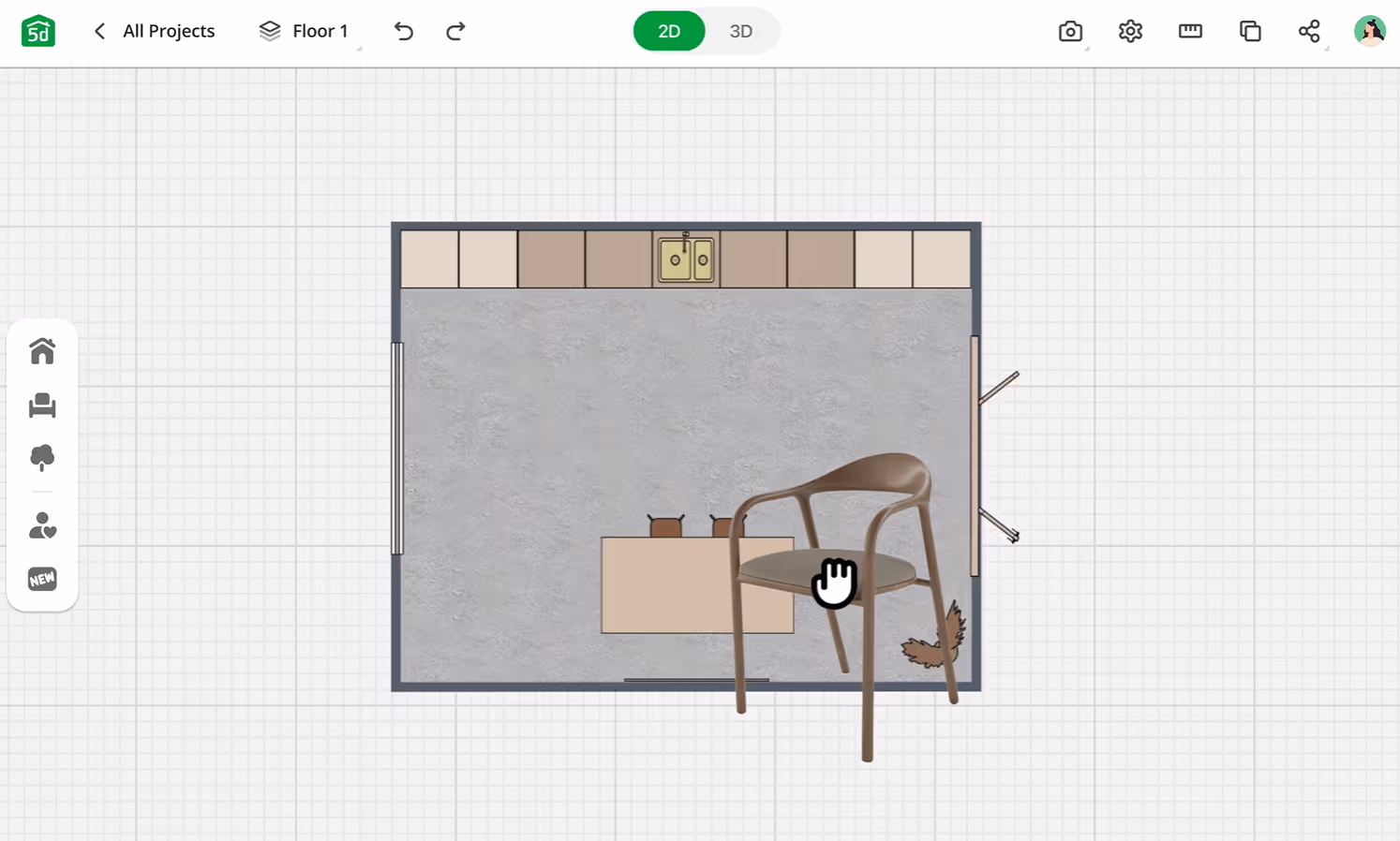Open the NEW items catalog
Viewport: 1400px width, 841px height.
pos(42,580)
